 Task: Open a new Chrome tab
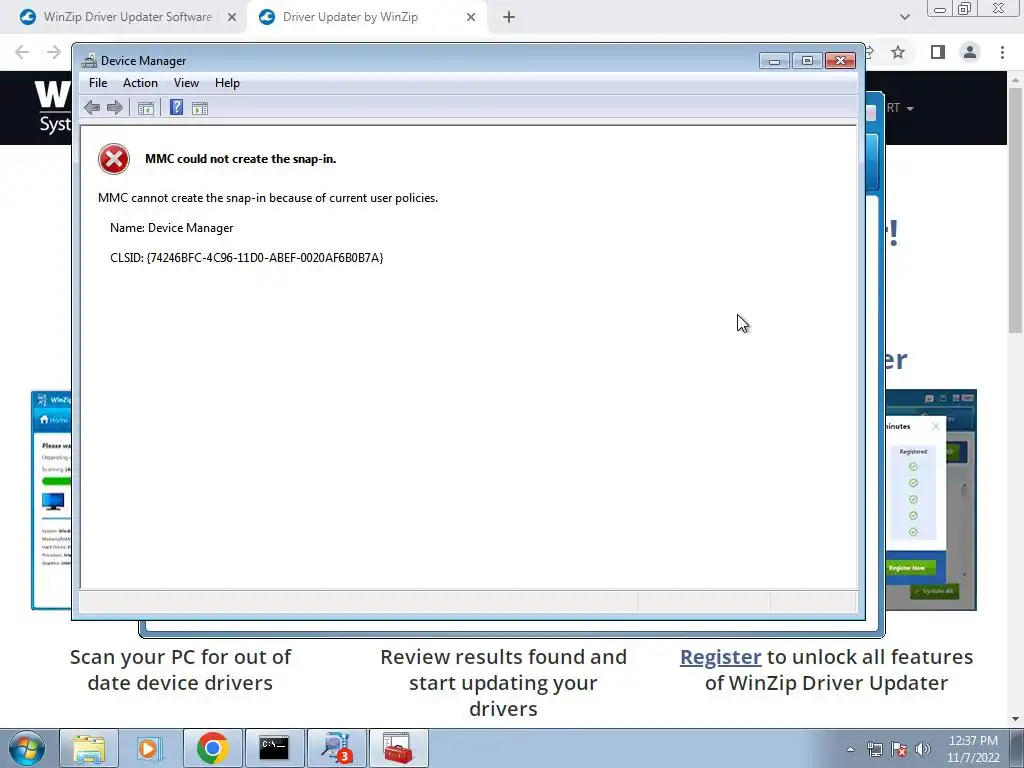[x=509, y=17]
